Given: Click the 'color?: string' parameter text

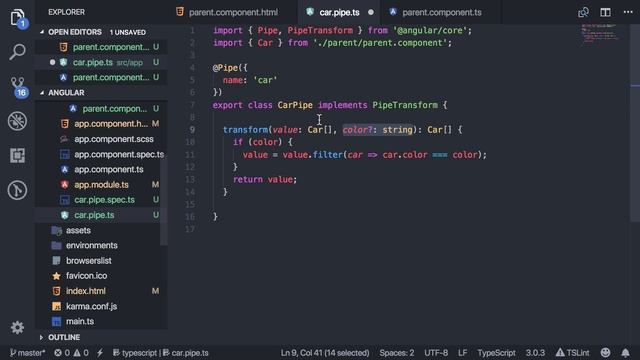Looking at the screenshot, I should (x=378, y=130).
